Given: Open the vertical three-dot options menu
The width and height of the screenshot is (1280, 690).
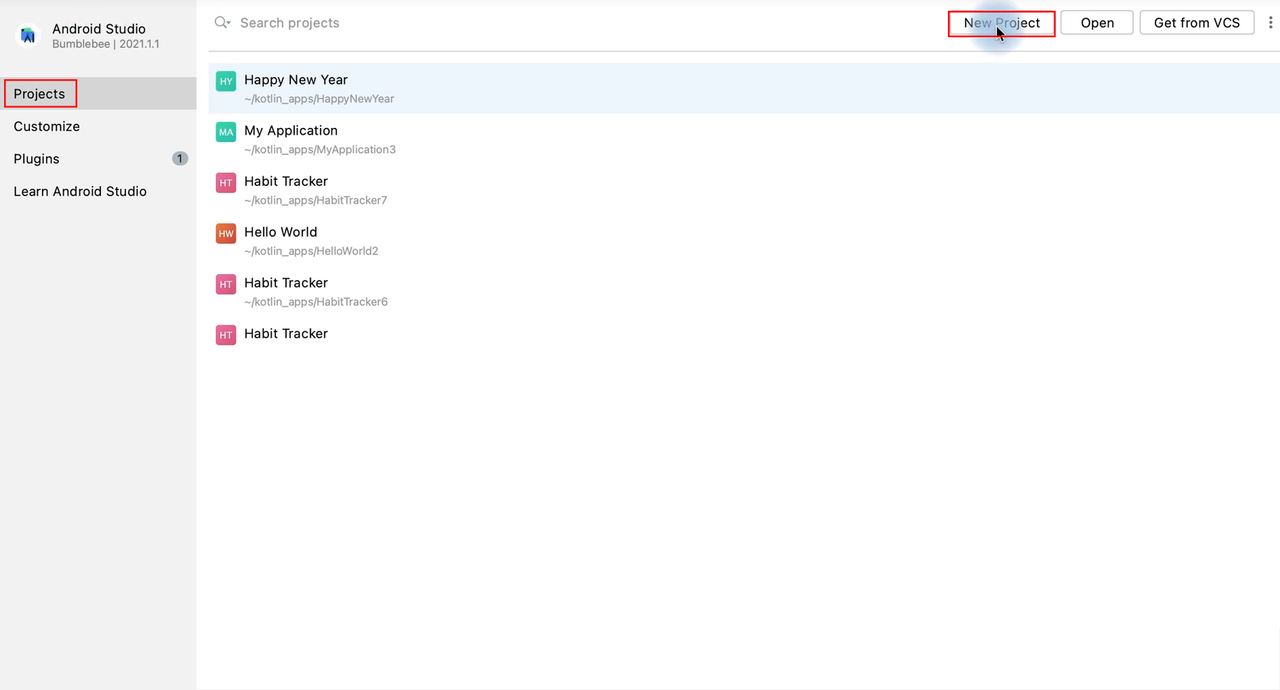Looking at the screenshot, I should click(1271, 23).
